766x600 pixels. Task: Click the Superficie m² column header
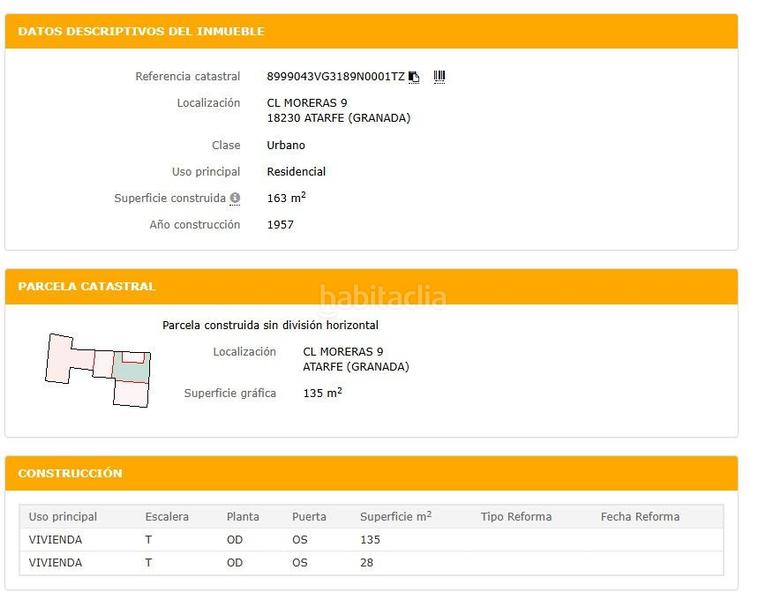[x=396, y=516]
